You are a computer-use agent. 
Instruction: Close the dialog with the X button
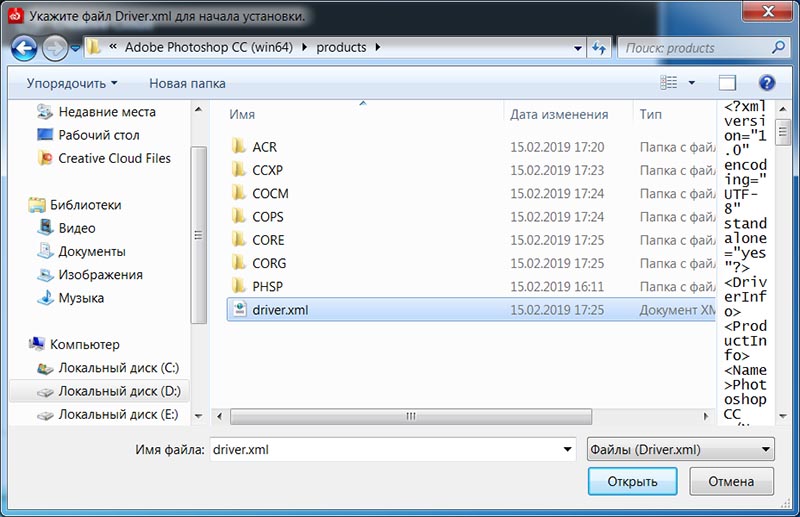coord(768,10)
